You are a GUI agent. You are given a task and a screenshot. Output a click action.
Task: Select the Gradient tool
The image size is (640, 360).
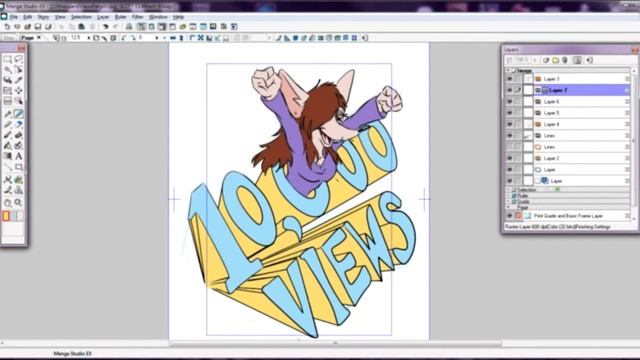point(7,156)
